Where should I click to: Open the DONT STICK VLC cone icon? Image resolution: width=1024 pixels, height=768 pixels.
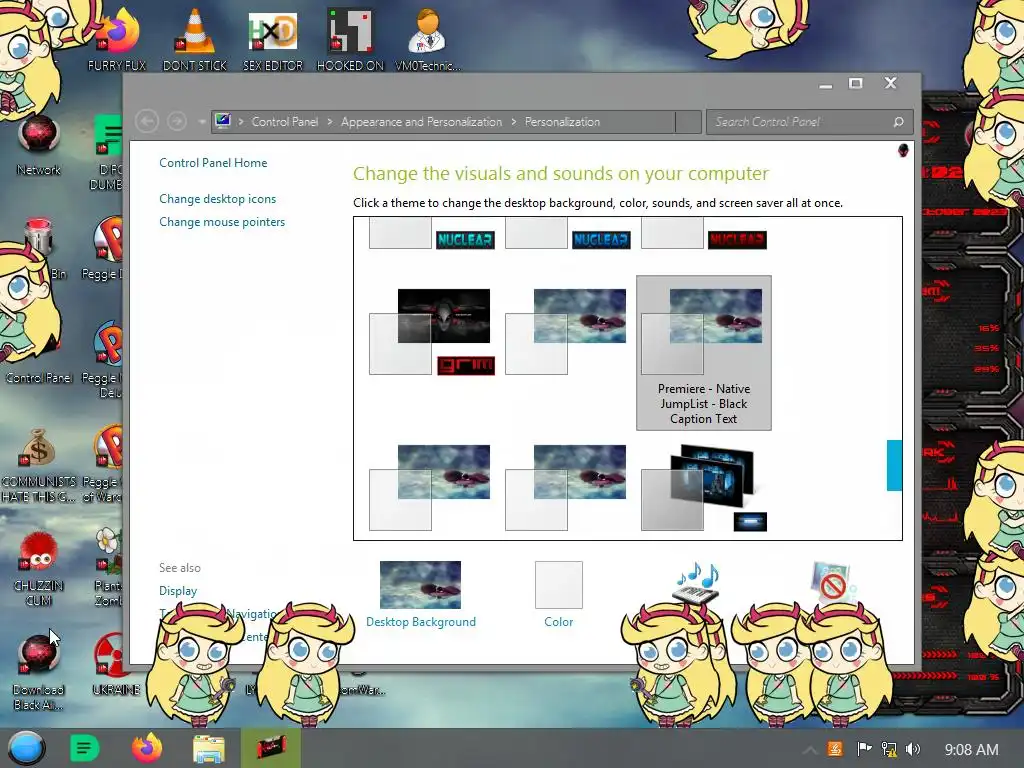point(195,39)
